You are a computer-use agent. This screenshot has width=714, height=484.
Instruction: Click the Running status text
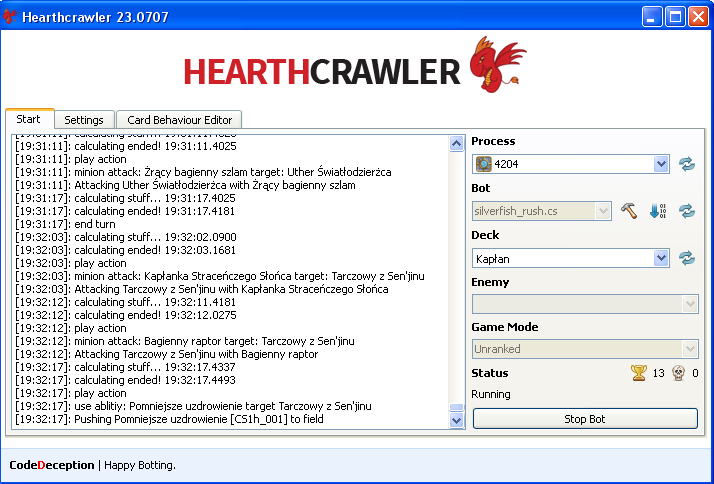click(491, 394)
